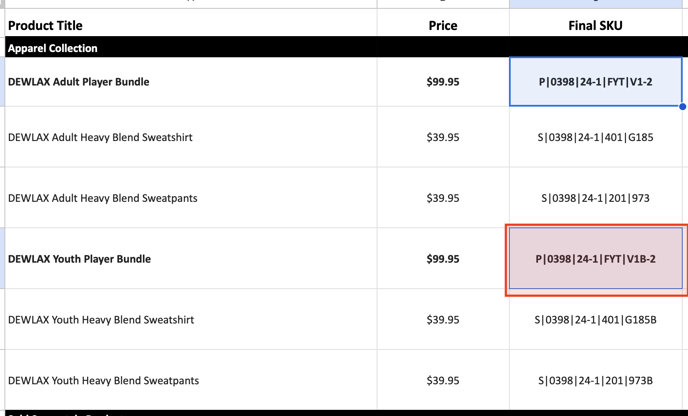
Task: Click the Youth Heavy Blend Sweatpants price
Action: tap(442, 381)
